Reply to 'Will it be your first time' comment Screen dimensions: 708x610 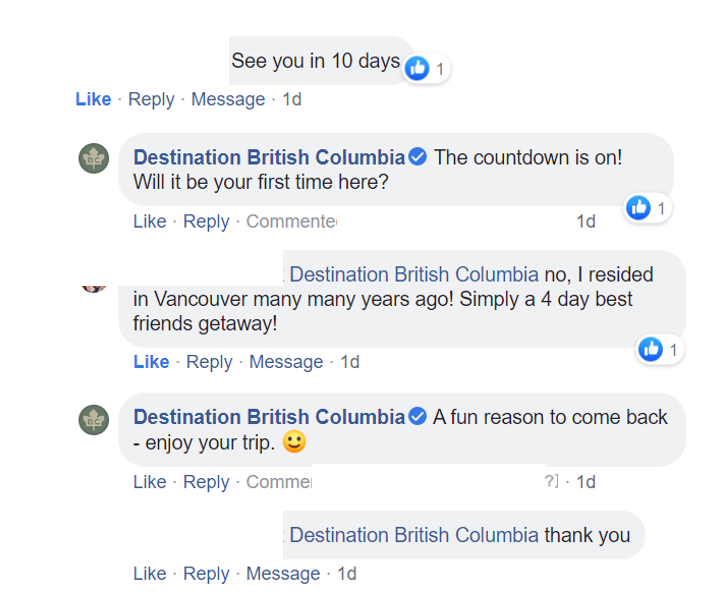pyautogui.click(x=207, y=221)
